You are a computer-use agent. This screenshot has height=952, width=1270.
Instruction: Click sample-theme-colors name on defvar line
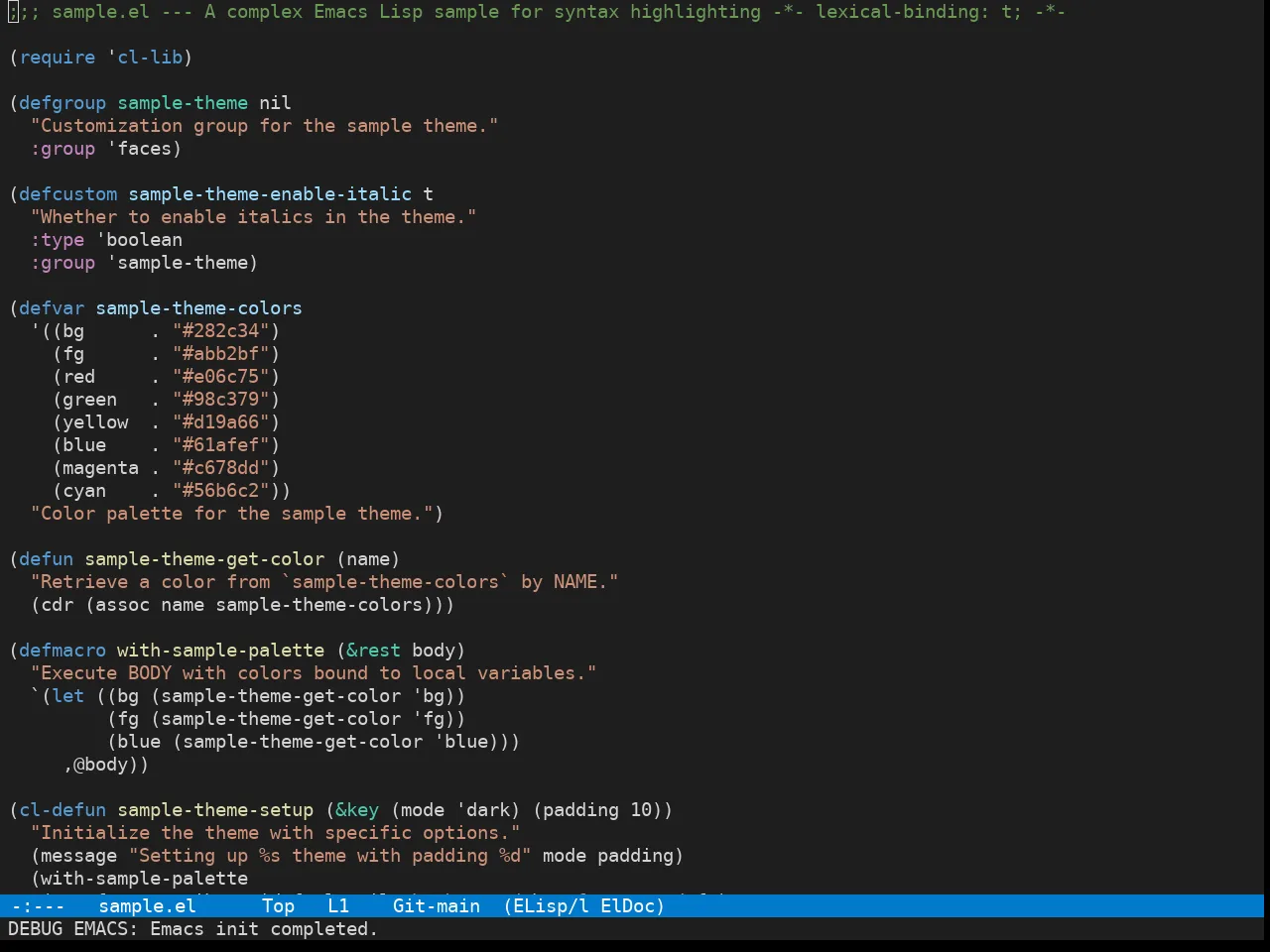click(199, 308)
